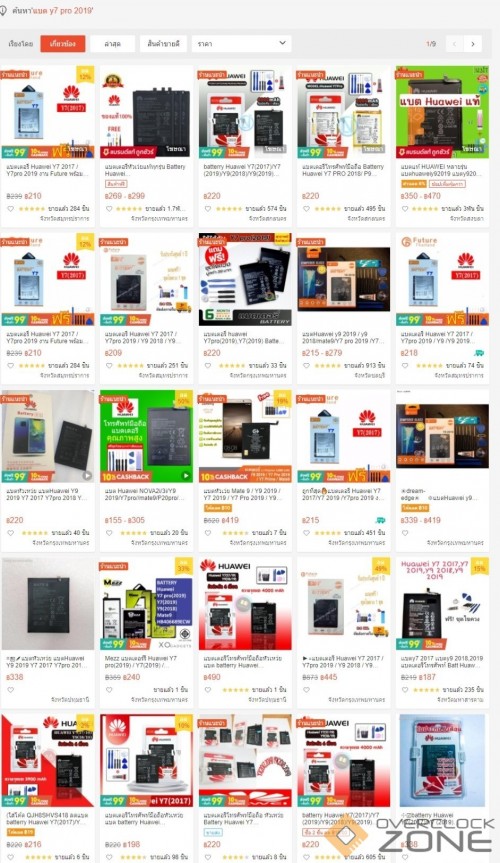Open the ราคา price sort dropdown
The image size is (500, 863).
tap(242, 43)
